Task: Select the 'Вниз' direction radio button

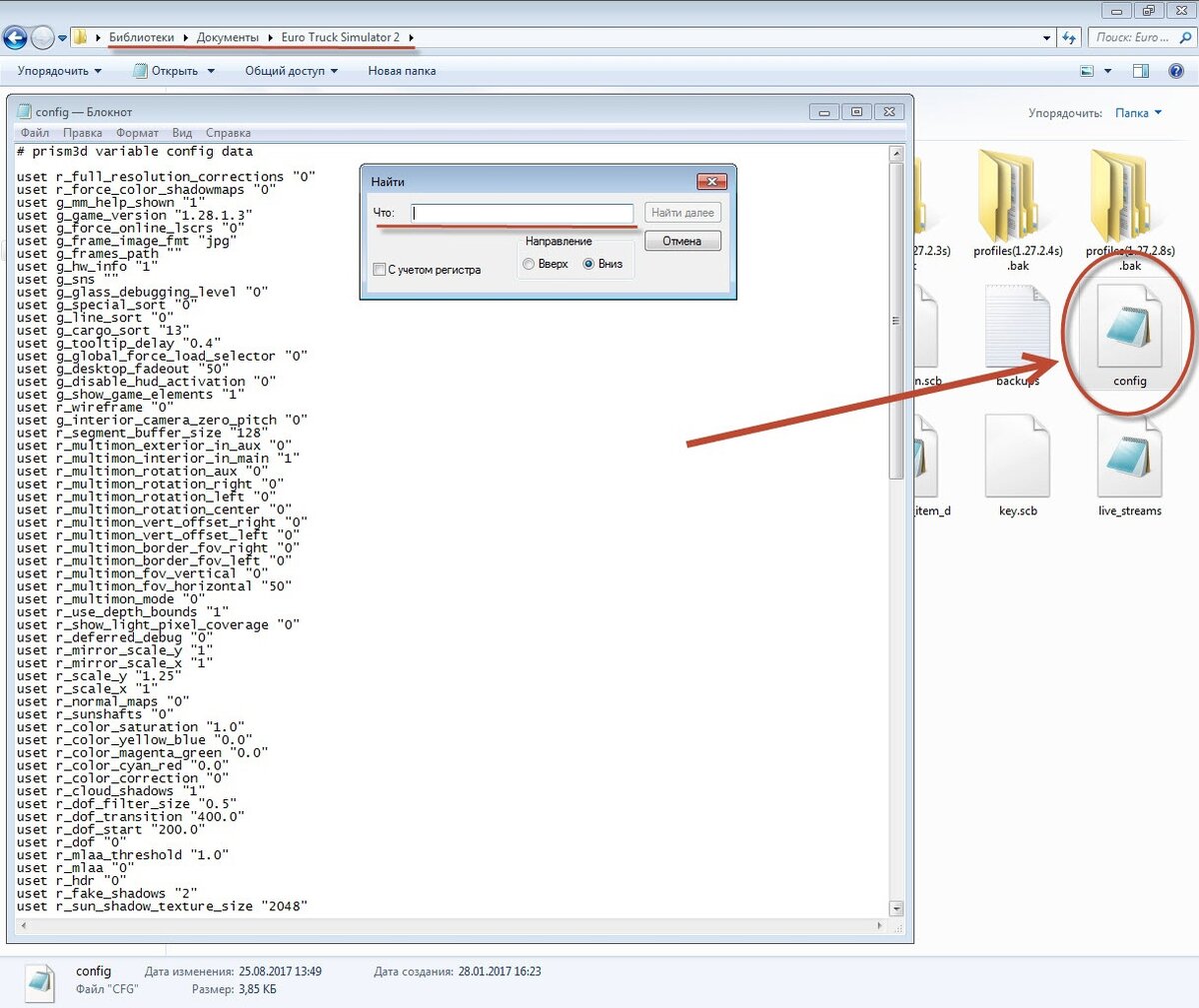Action: click(589, 264)
